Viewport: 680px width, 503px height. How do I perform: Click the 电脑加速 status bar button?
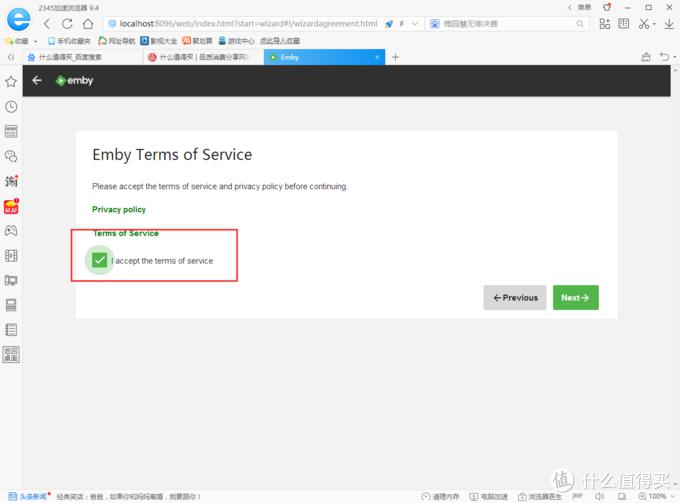(489, 496)
